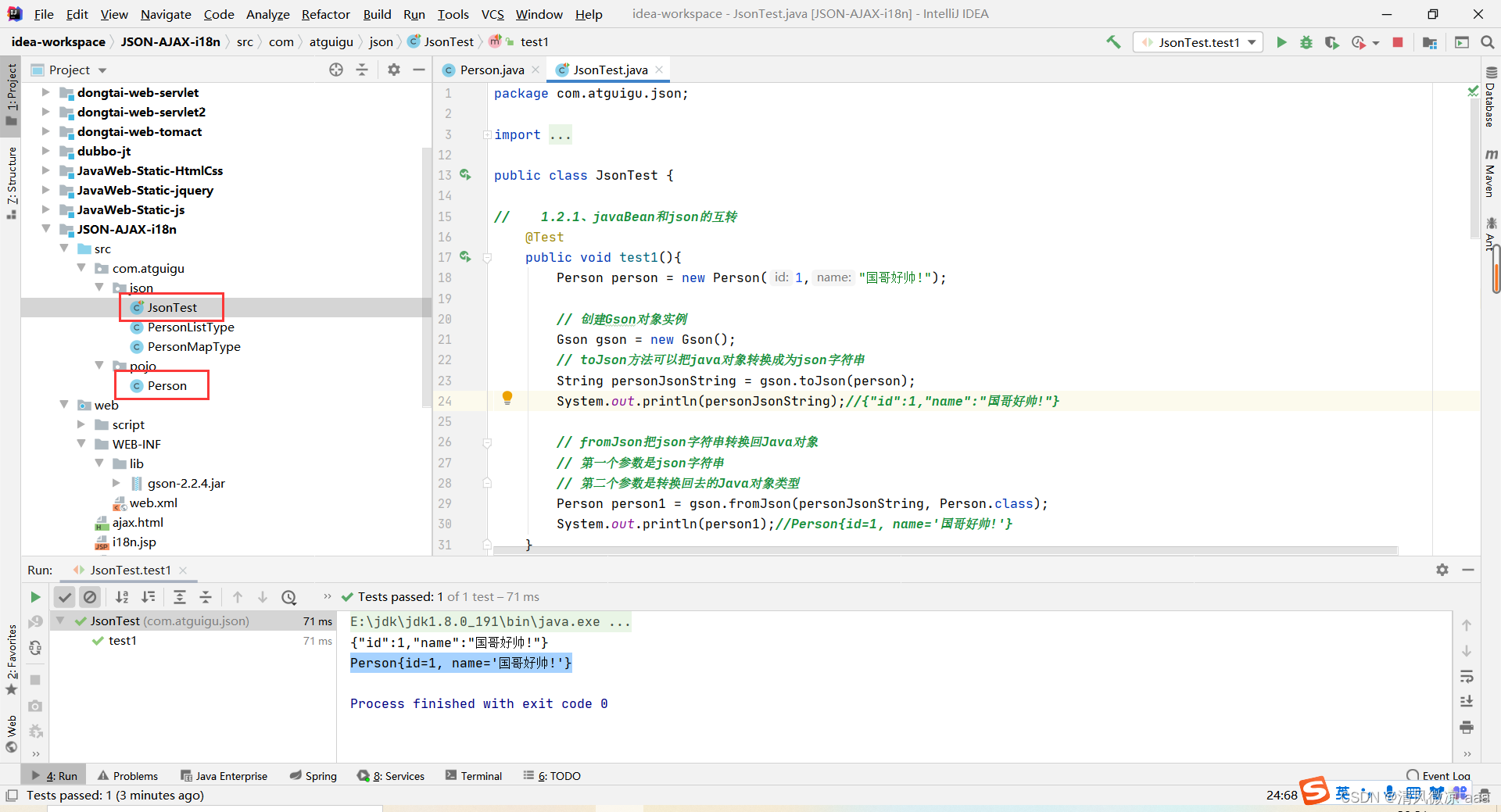Switch to Person.java editor tab

coord(492,70)
